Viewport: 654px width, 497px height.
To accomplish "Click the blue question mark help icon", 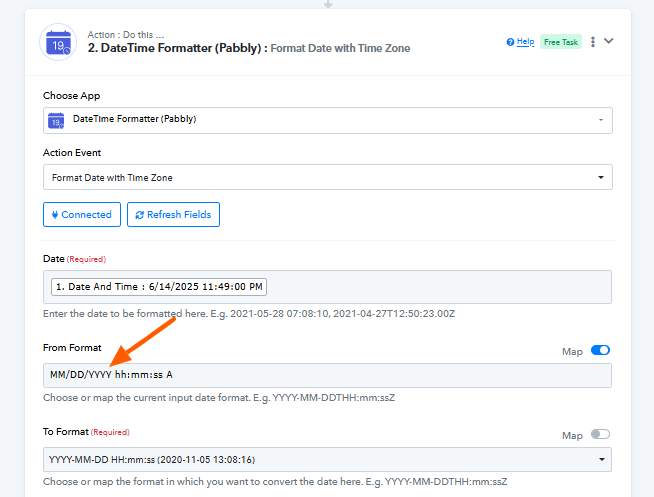I will coord(510,42).
